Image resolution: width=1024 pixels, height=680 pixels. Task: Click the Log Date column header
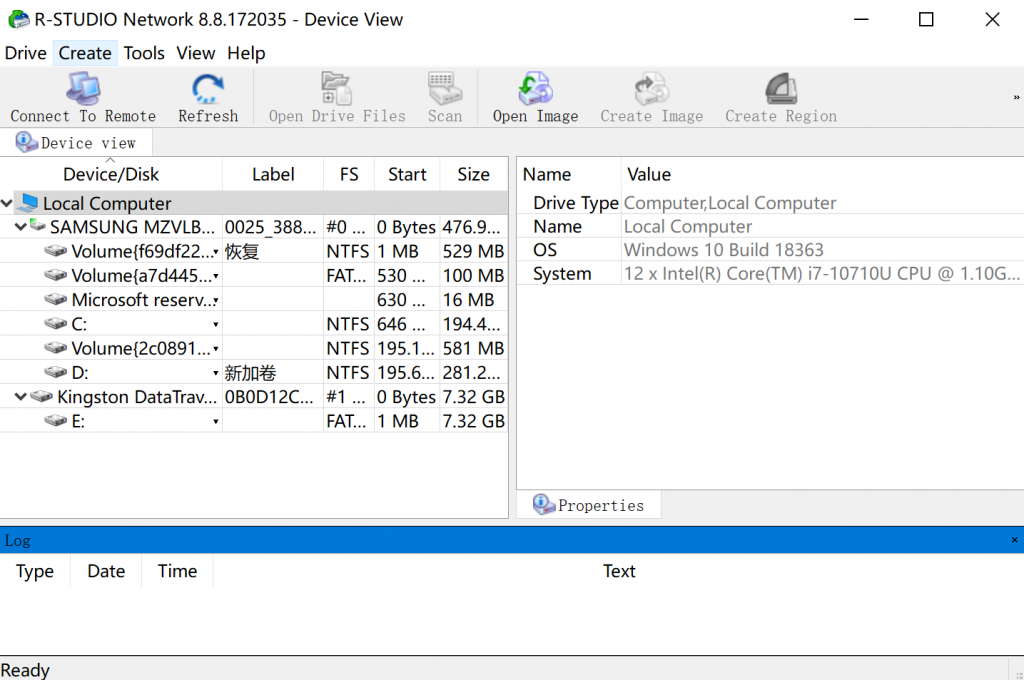106,571
